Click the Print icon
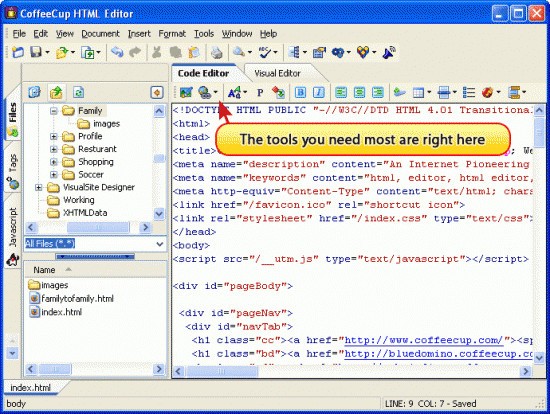Image resolution: width=550 pixels, height=414 pixels. click(217, 53)
